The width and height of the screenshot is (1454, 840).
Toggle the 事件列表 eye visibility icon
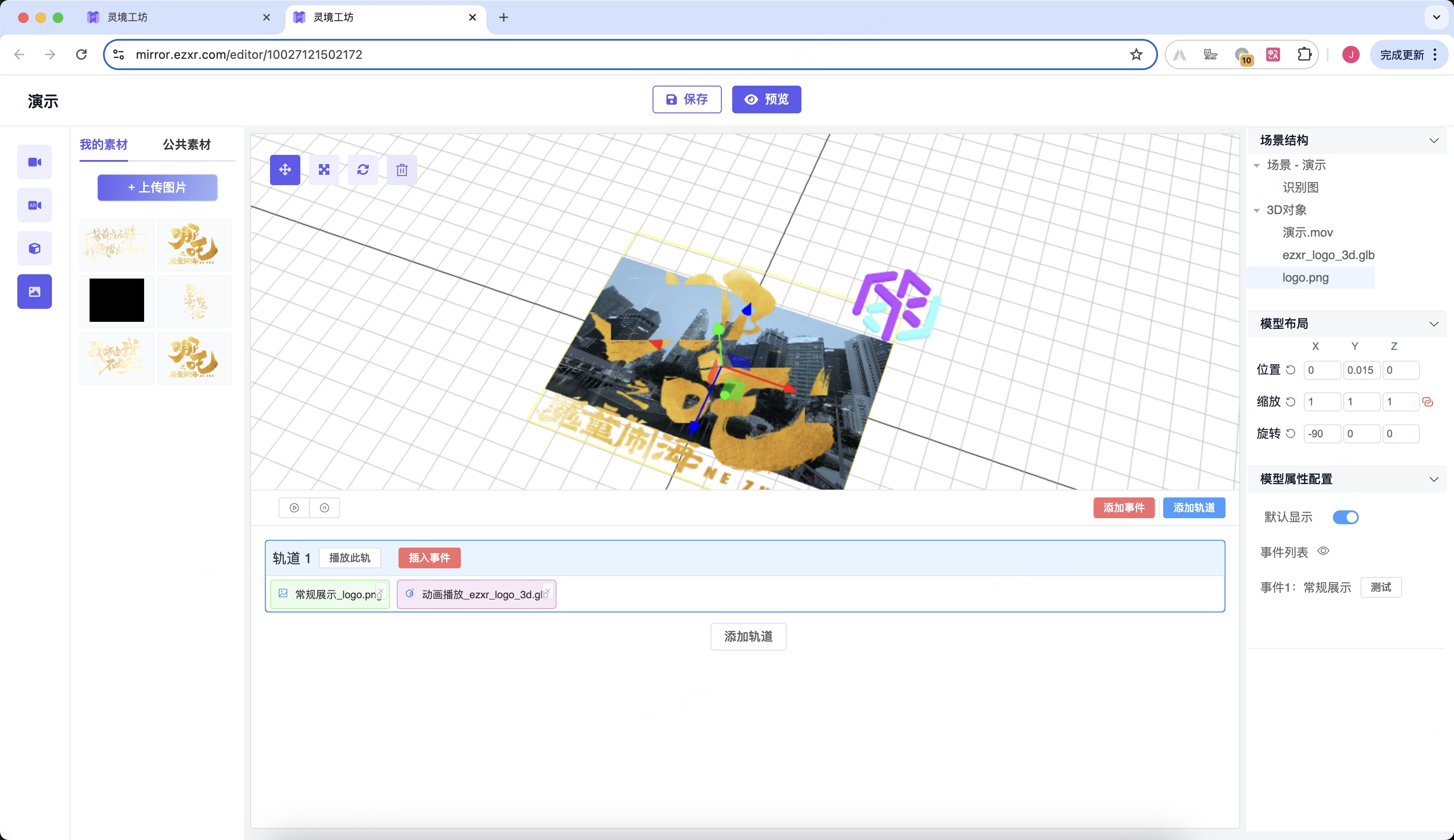1323,551
